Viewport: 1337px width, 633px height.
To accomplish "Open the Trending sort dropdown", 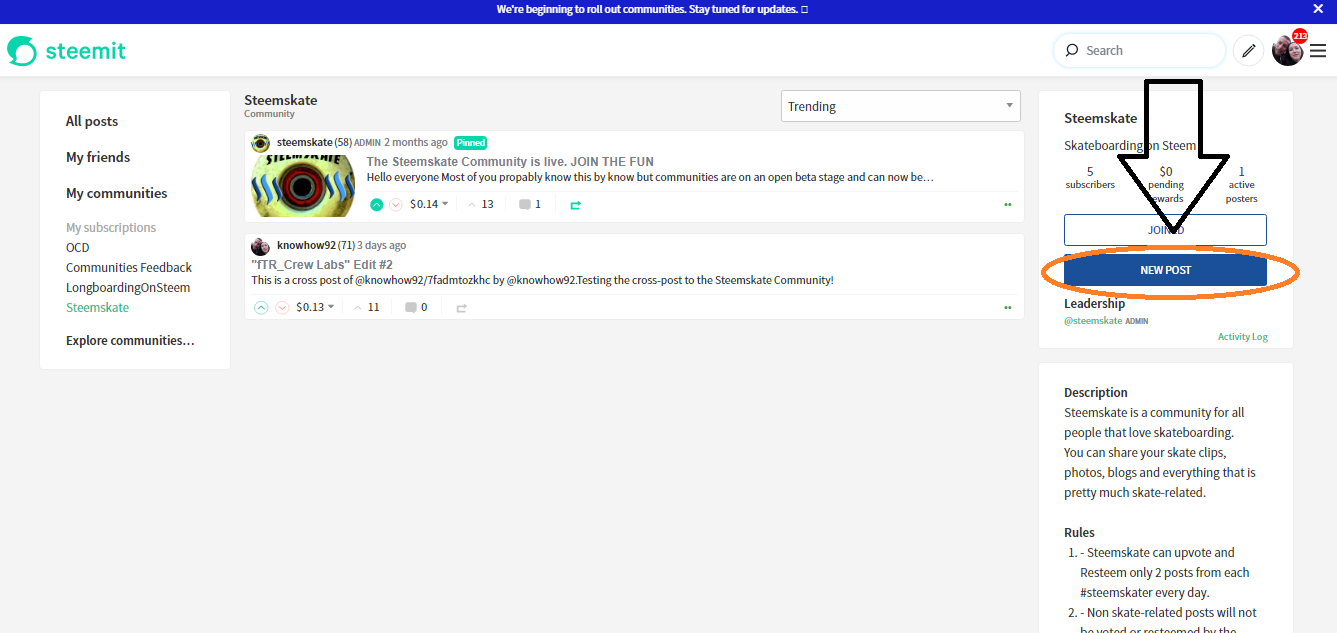I will (901, 106).
